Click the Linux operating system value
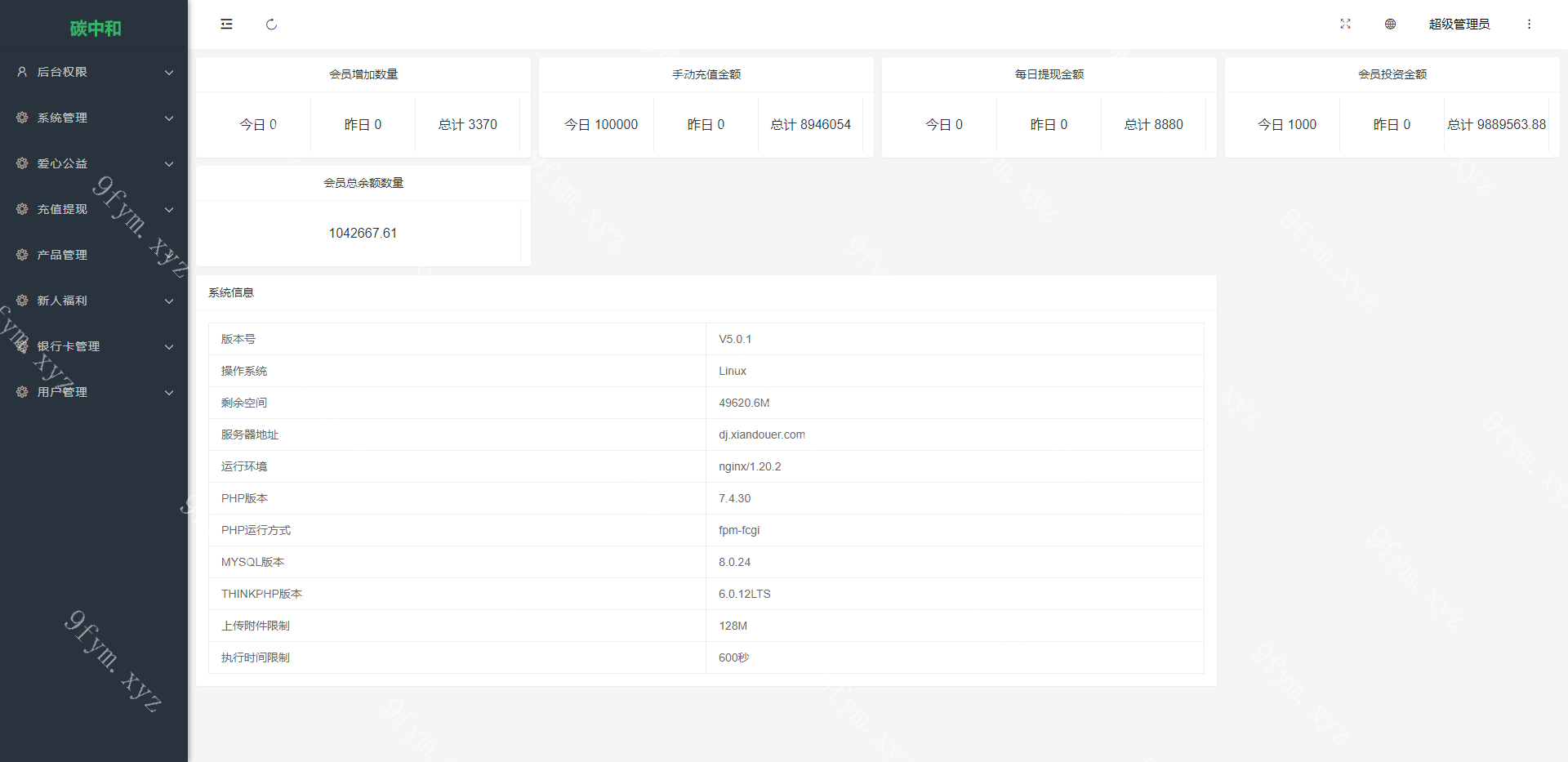The width and height of the screenshot is (1568, 762). pyautogui.click(x=733, y=371)
